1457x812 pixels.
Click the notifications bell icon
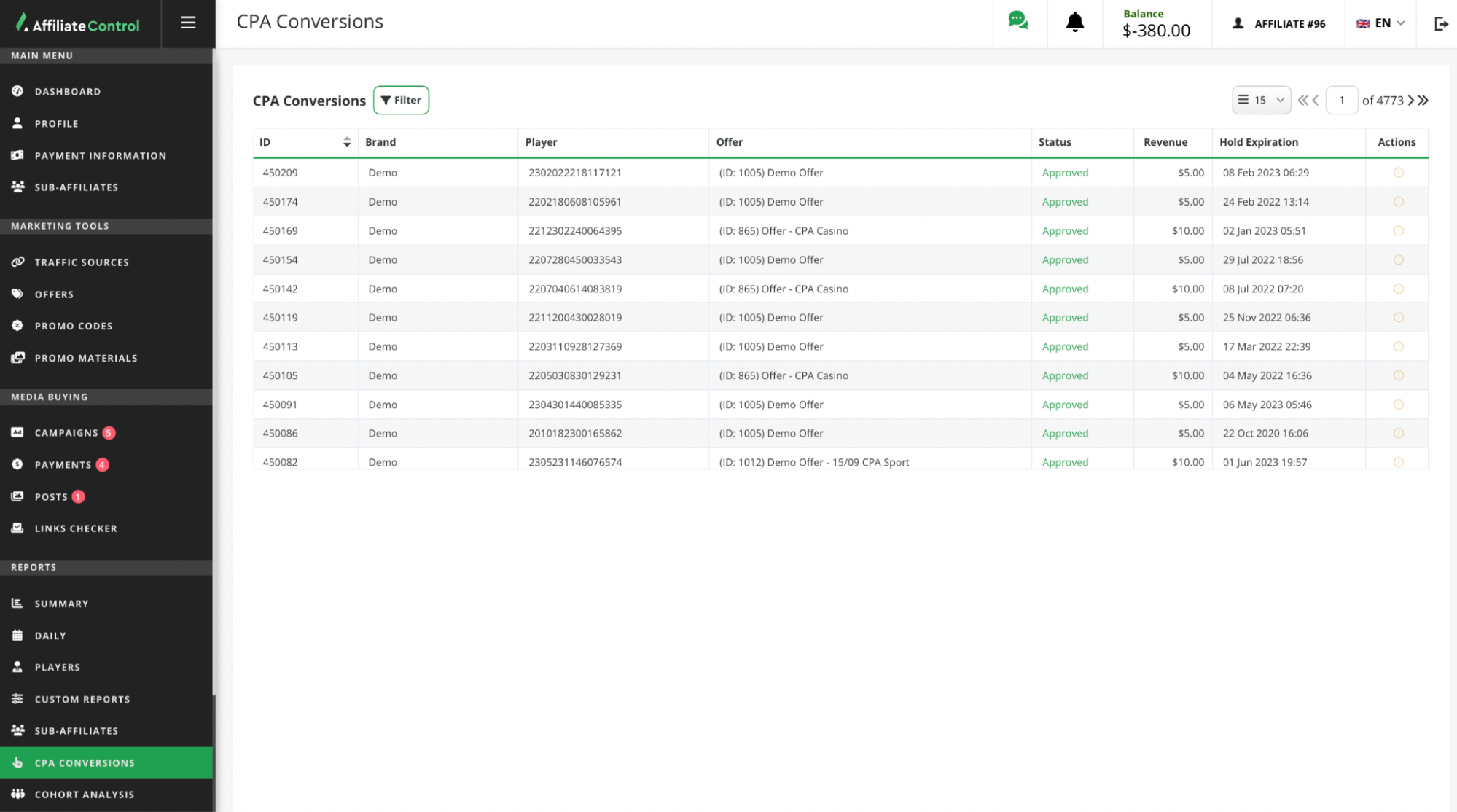(x=1074, y=23)
